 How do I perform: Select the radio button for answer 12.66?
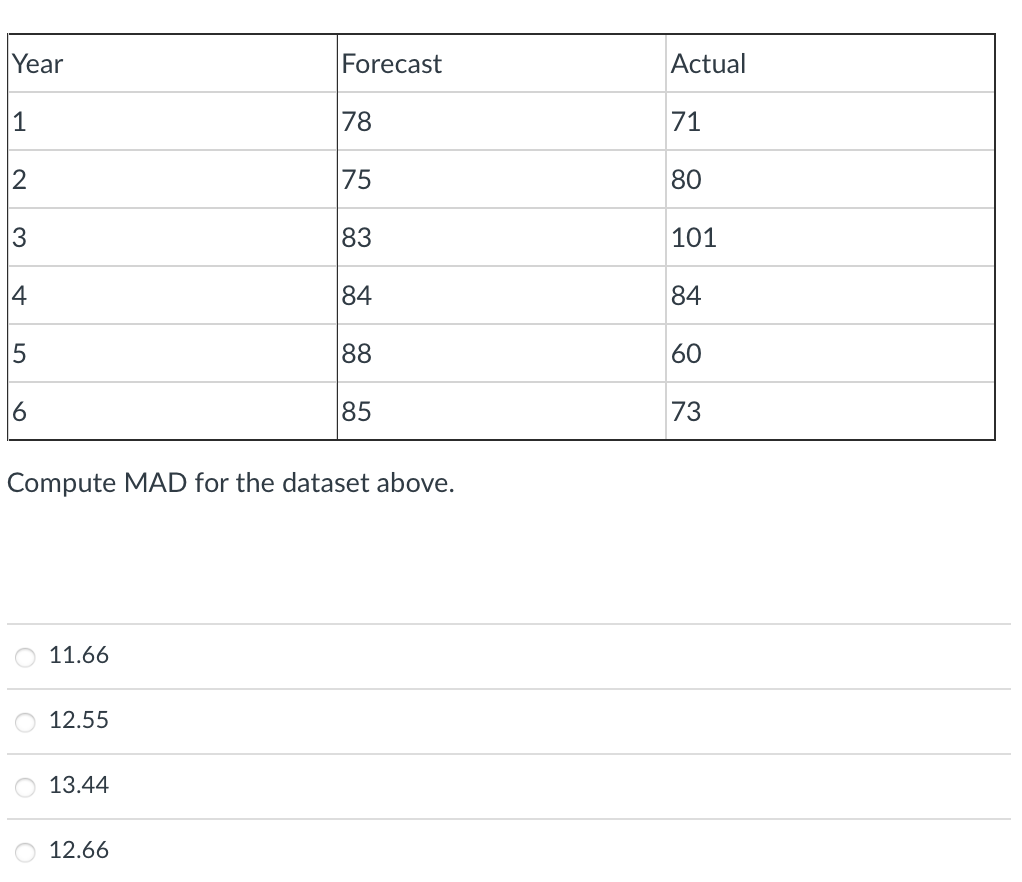coord(25,852)
